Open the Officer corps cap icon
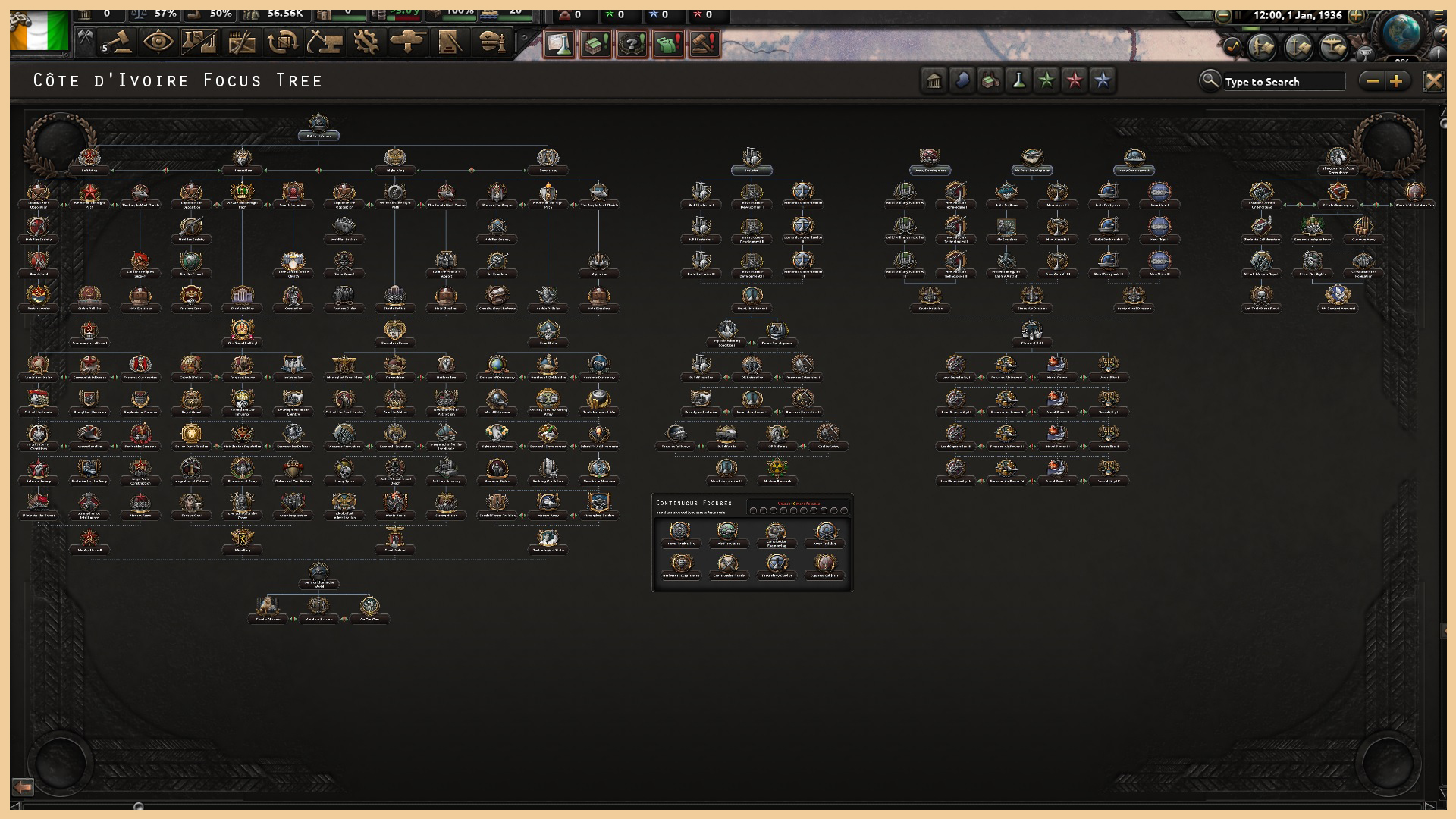The image size is (1456, 819). tap(491, 42)
